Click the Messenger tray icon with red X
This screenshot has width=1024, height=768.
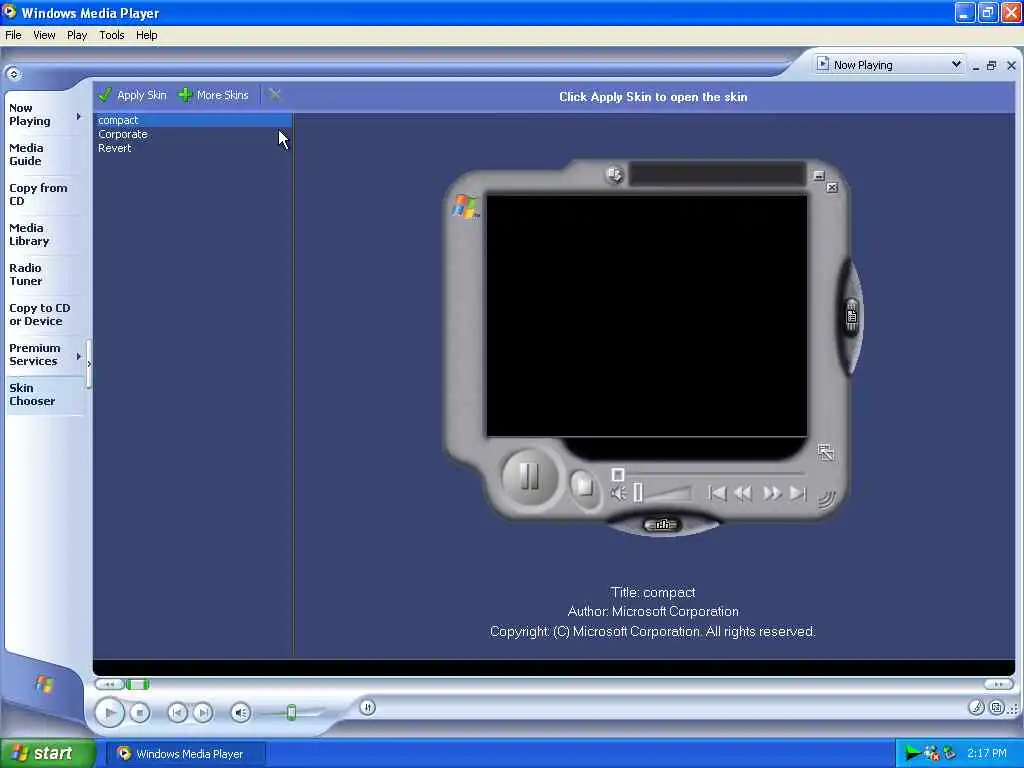click(931, 754)
